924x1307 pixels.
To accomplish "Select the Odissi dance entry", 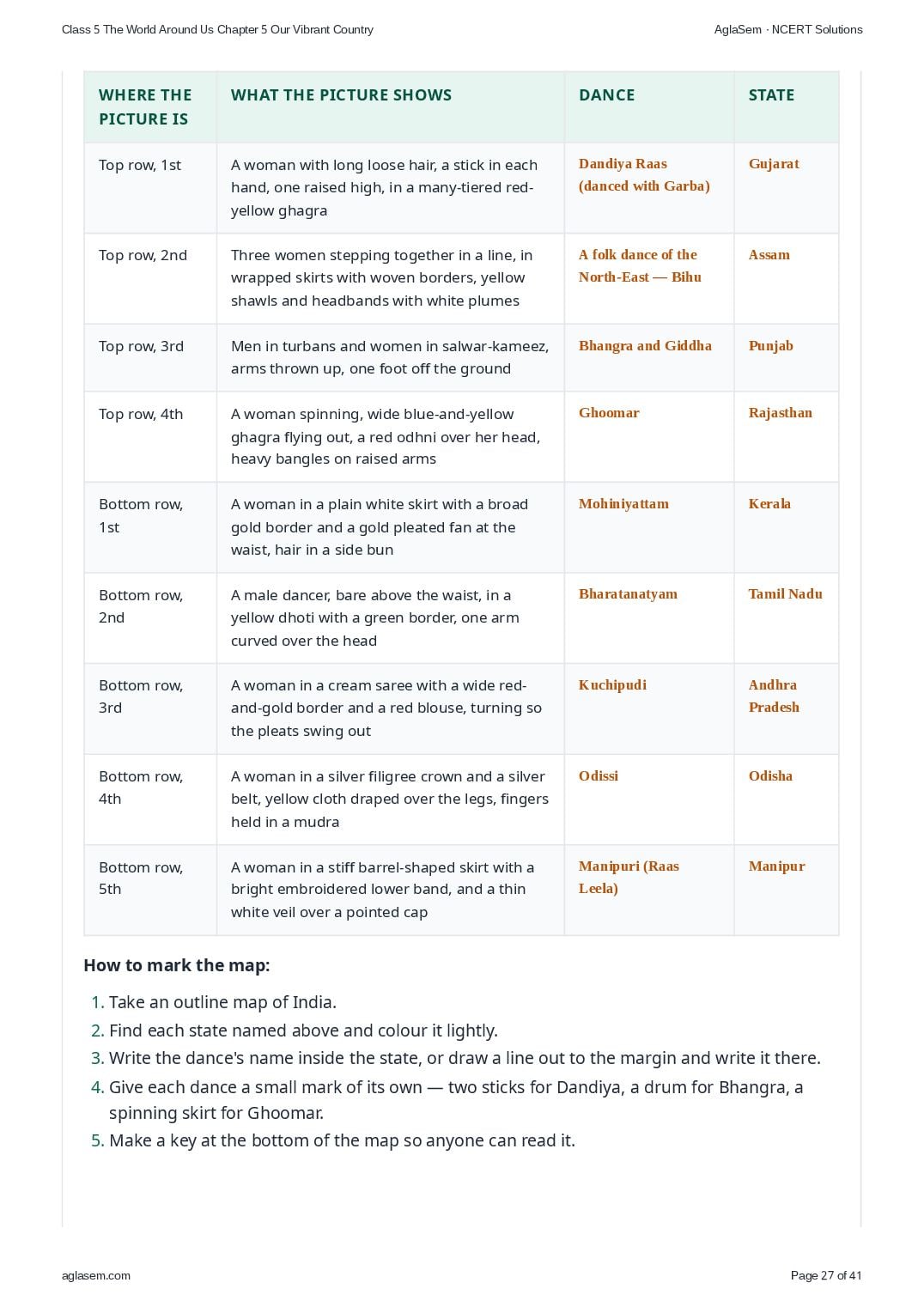I will (x=599, y=775).
